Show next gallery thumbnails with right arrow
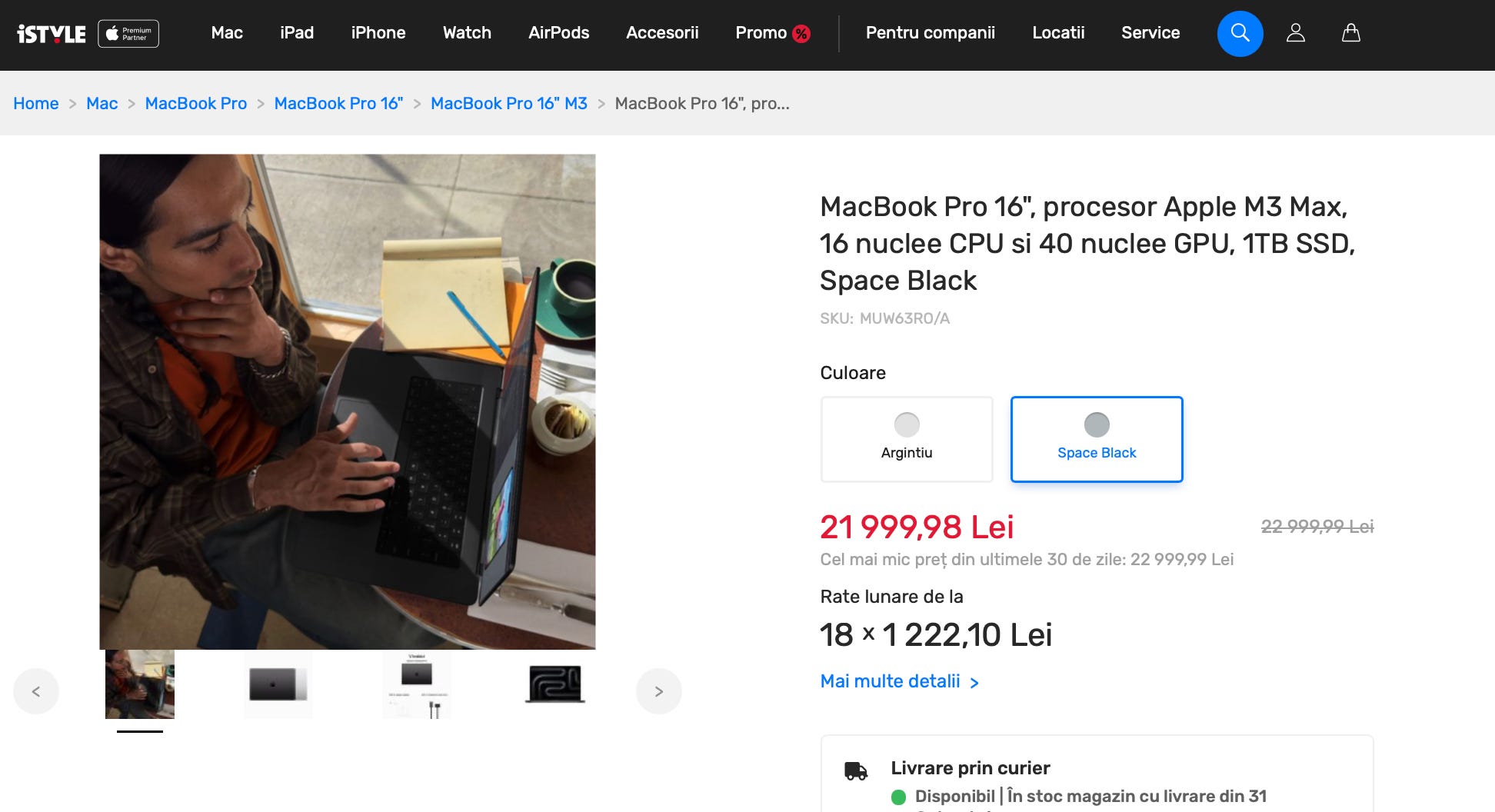The image size is (1495, 812). (659, 691)
